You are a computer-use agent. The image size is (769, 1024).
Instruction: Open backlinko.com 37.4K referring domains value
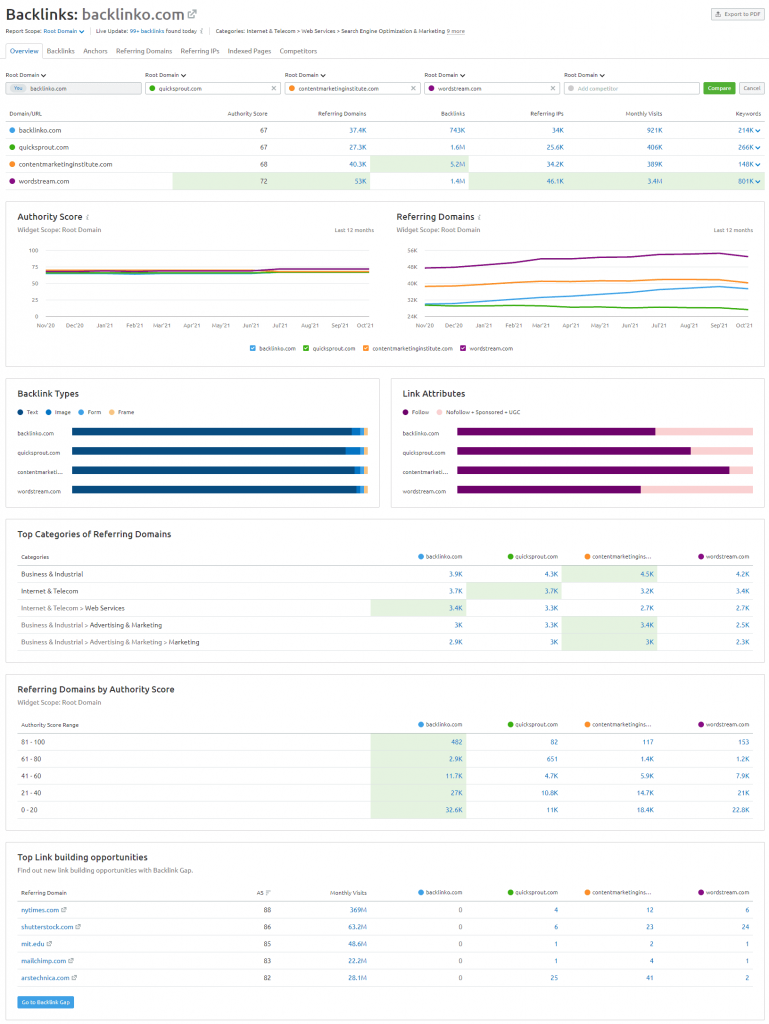click(x=358, y=131)
